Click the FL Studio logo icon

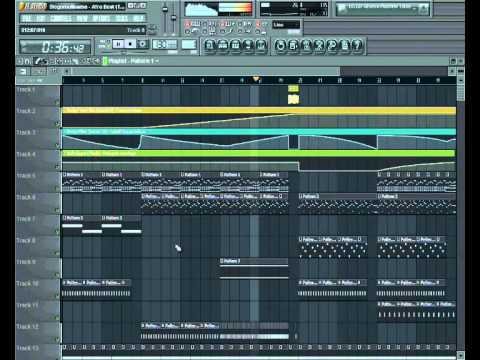pyautogui.click(x=32, y=6)
